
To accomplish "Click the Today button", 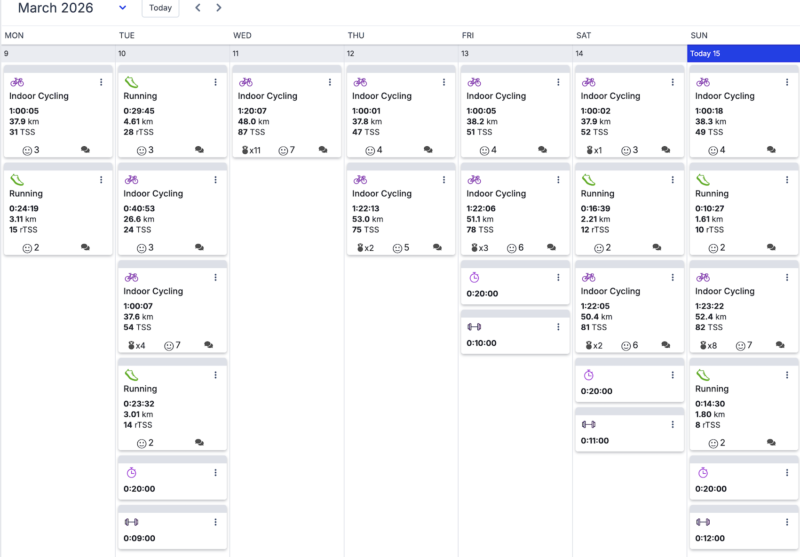I will click(x=161, y=8).
